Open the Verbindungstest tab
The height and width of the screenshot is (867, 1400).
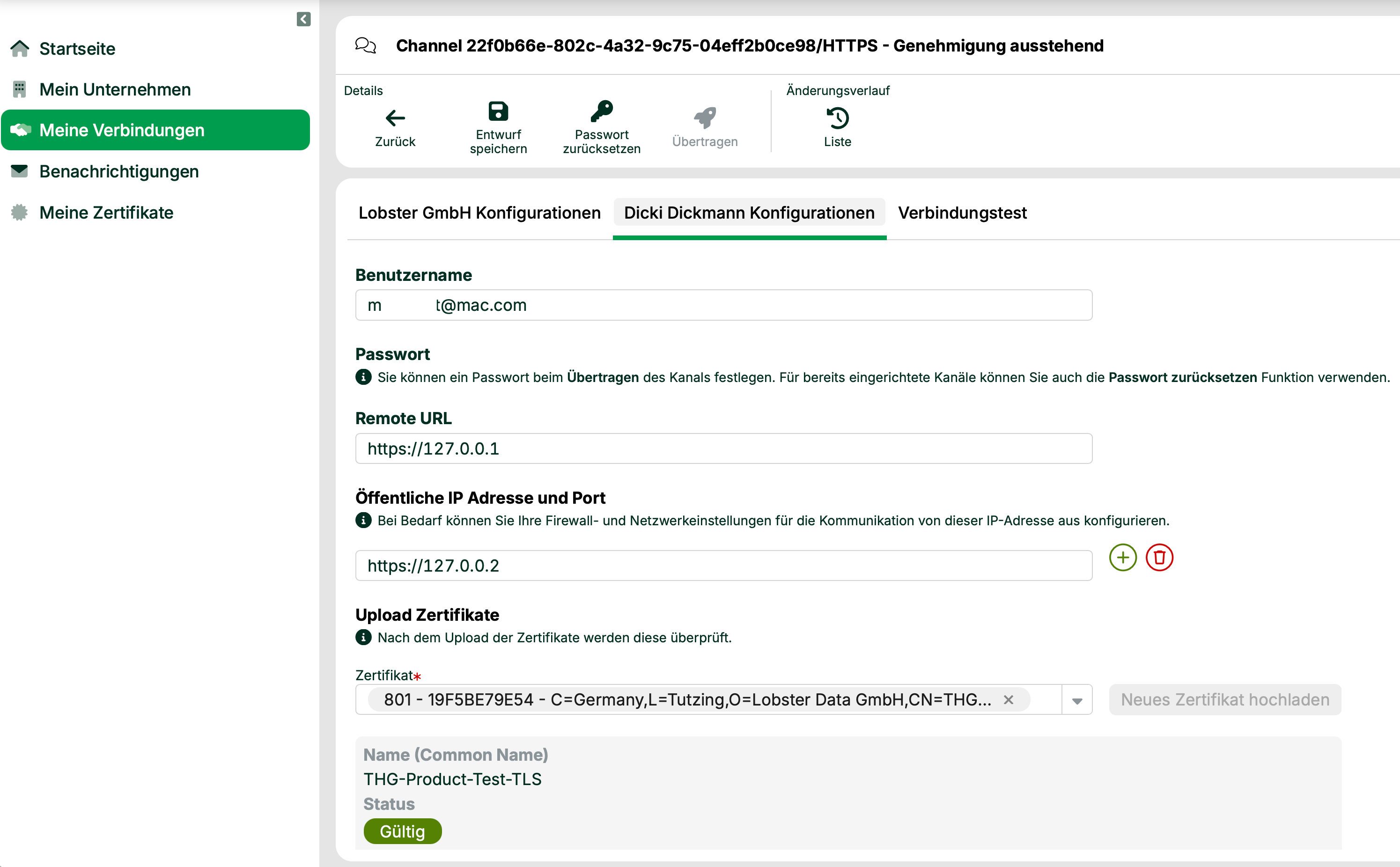[962, 213]
